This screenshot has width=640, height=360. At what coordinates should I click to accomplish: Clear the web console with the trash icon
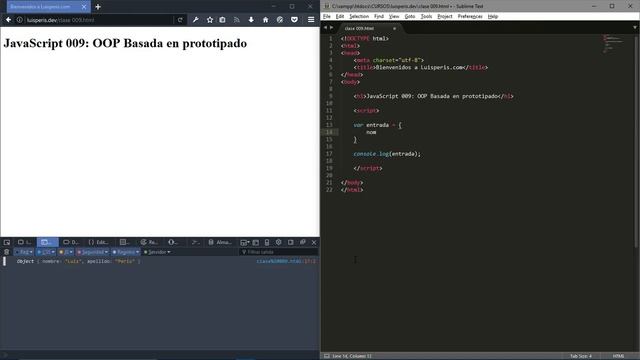click(x=7, y=252)
